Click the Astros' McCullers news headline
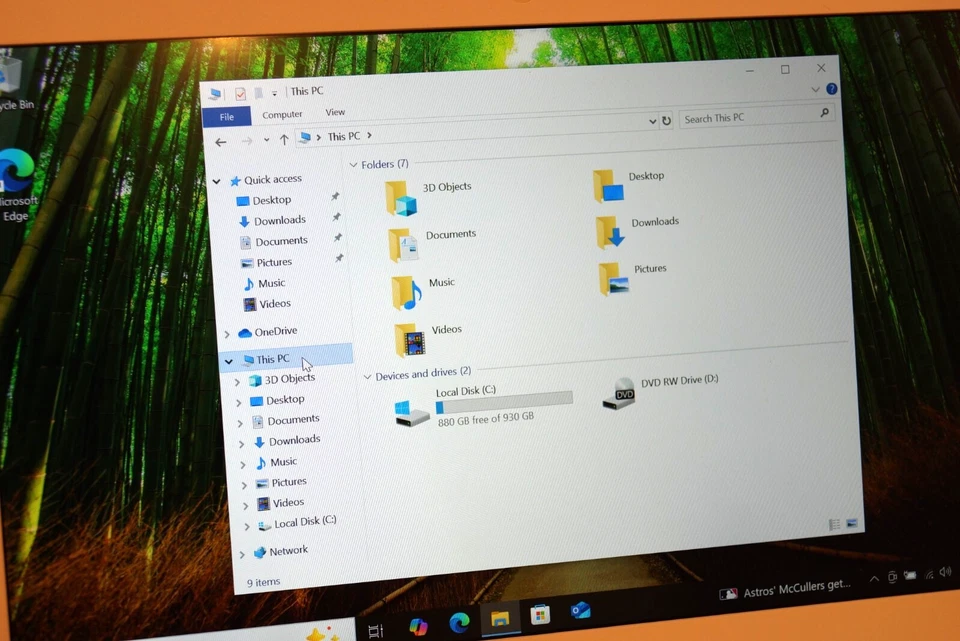 (x=790, y=588)
